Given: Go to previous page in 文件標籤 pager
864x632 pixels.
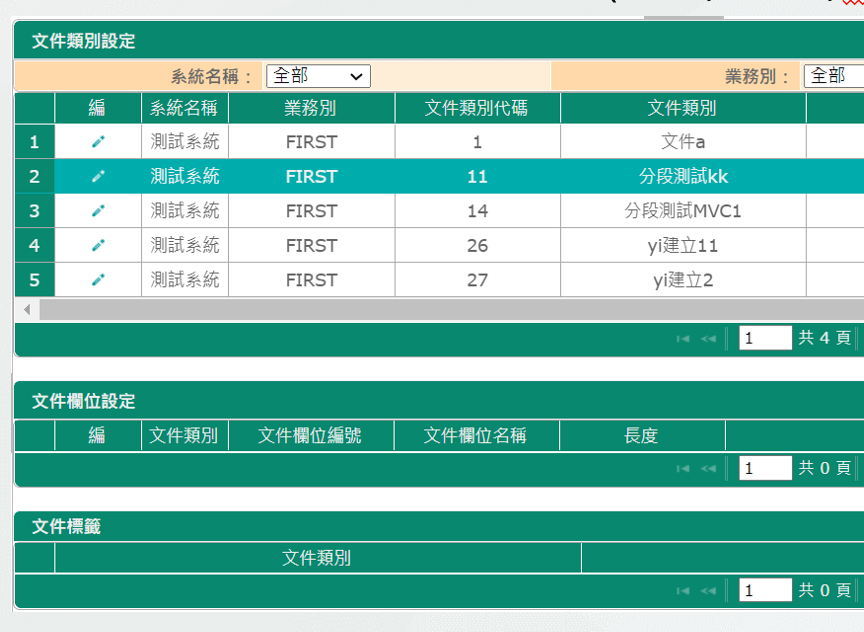Looking at the screenshot, I should pyautogui.click(x=709, y=591).
